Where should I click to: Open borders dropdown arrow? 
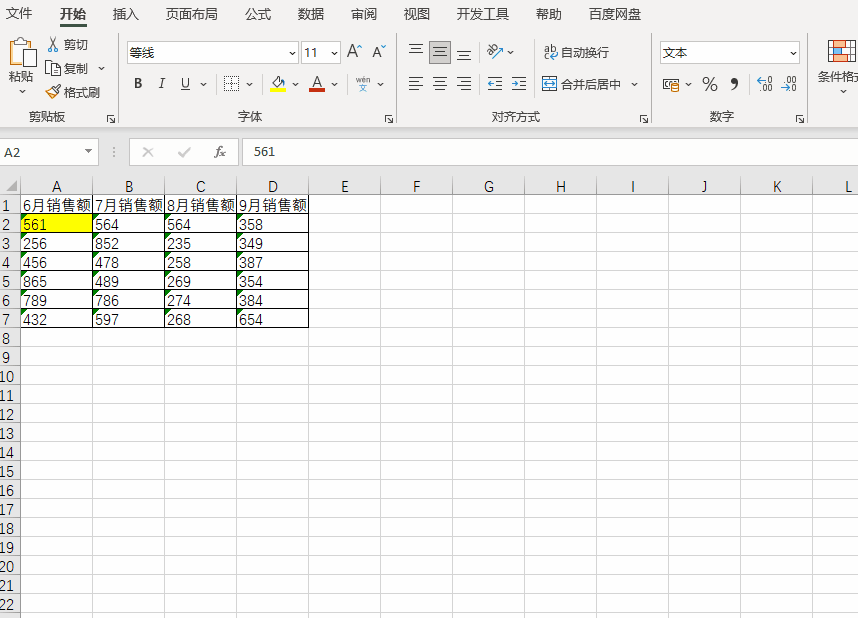(x=249, y=84)
